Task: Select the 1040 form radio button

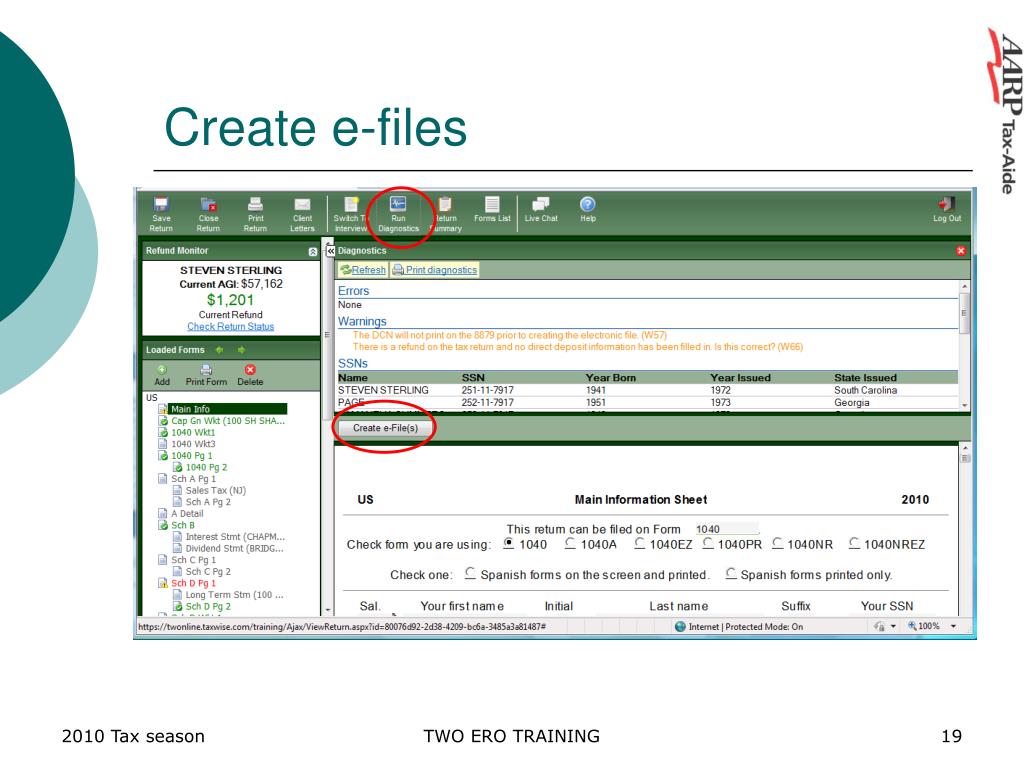Action: [x=509, y=543]
